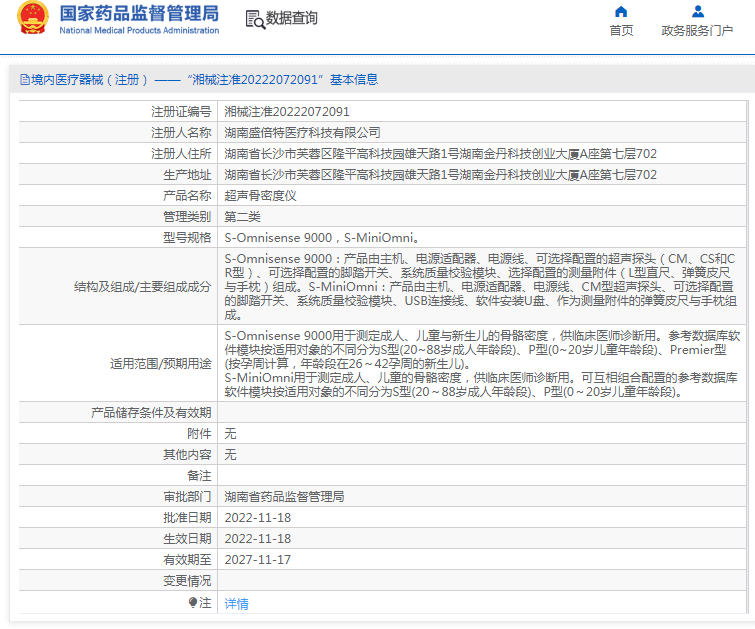Click the 审批部门 label
The width and height of the screenshot is (755, 629).
pos(187,497)
